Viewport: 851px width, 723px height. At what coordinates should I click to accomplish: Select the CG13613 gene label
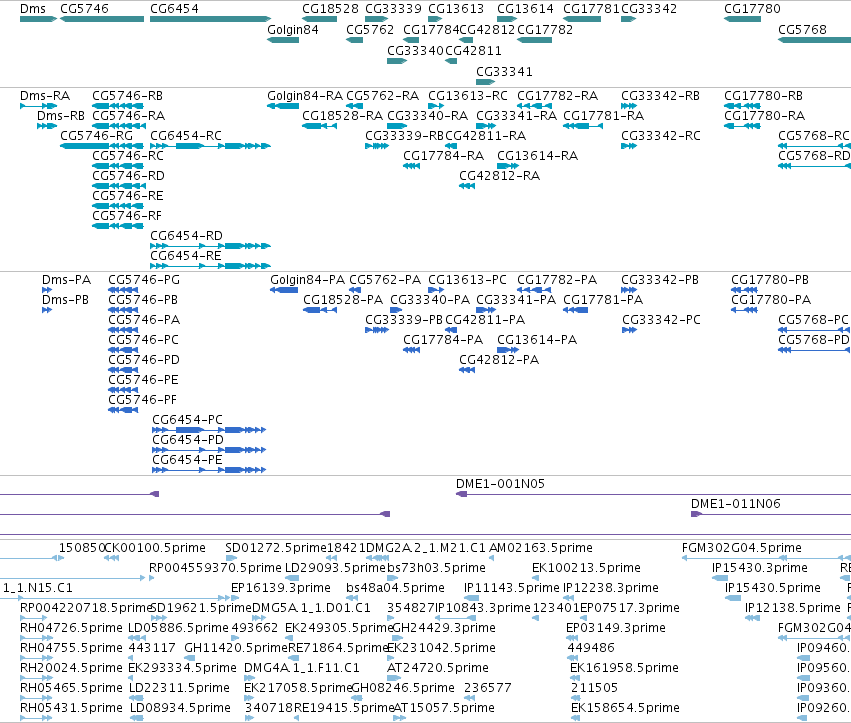click(x=456, y=9)
